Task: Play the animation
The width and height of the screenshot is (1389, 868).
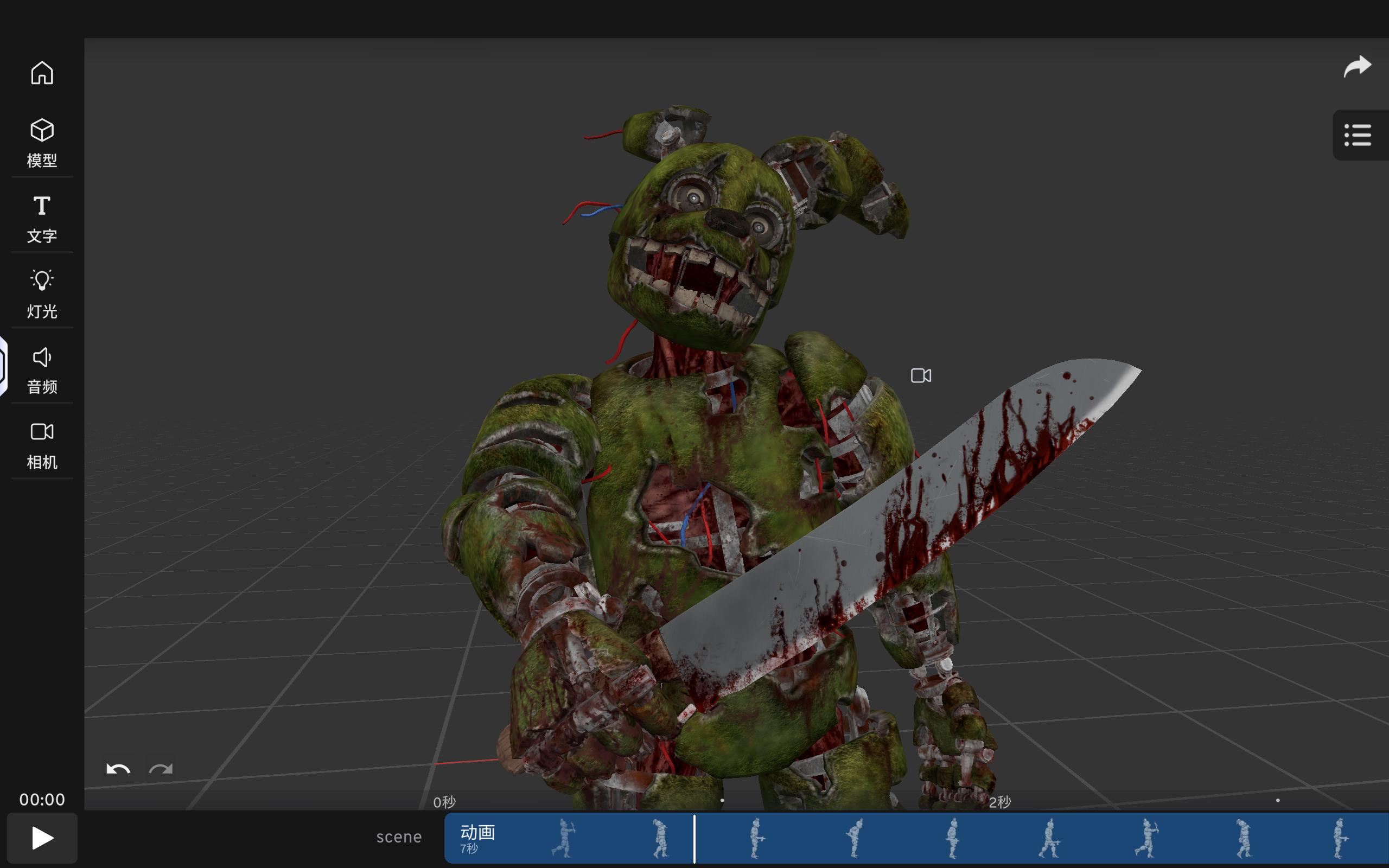Action: click(x=42, y=838)
